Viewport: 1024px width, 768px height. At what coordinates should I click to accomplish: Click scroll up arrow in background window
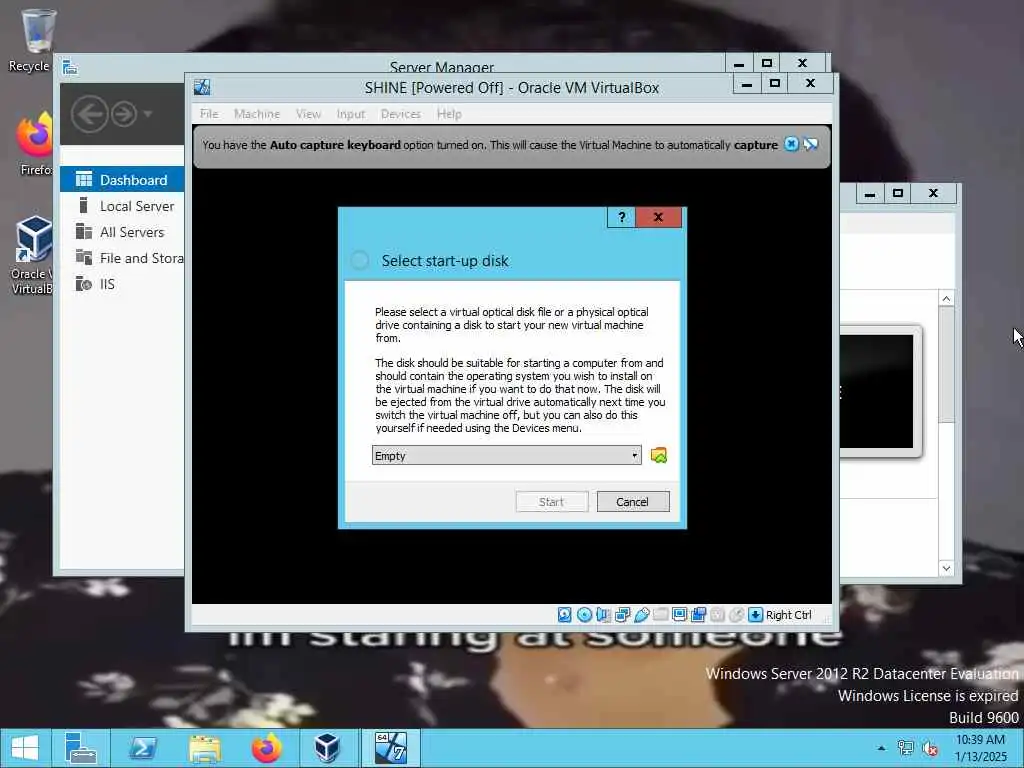(946, 299)
